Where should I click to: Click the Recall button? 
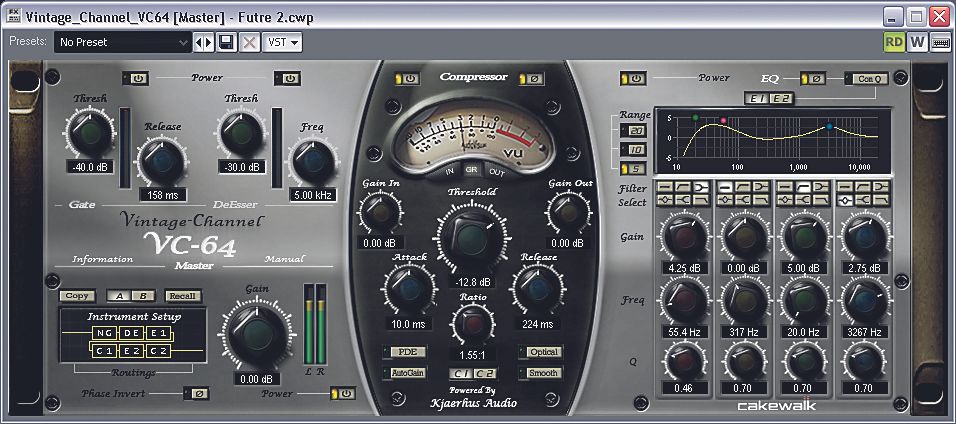(x=182, y=296)
